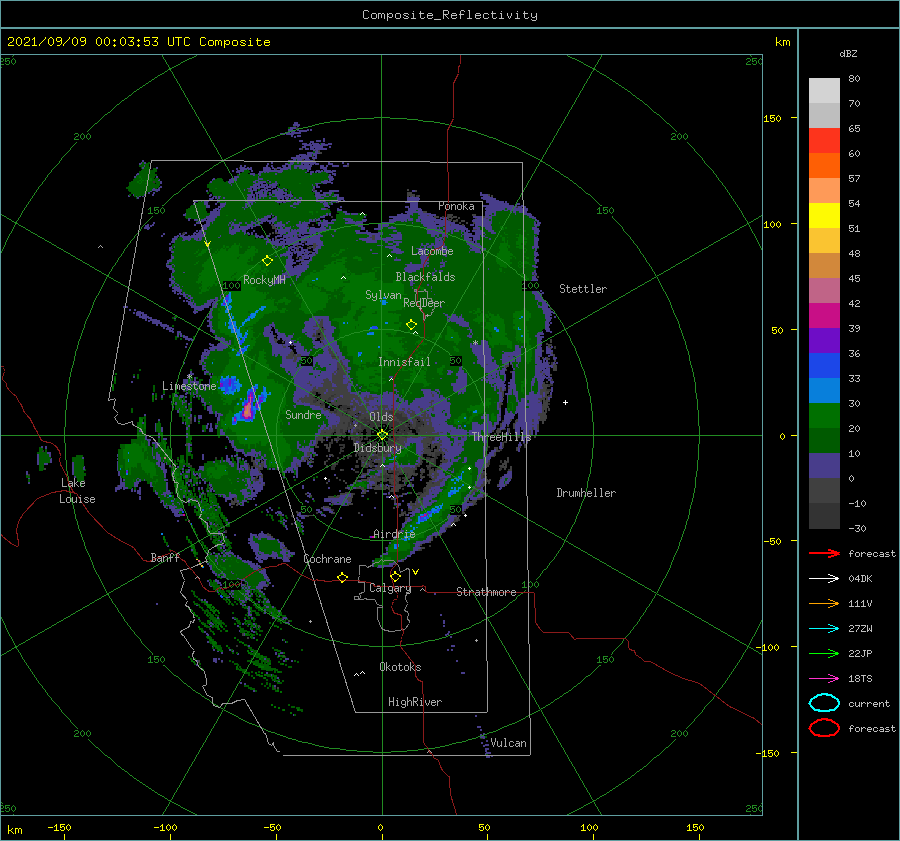The height and width of the screenshot is (841, 900).
Task: Click the purple 36-39 dBZ color swatch
Action: coord(824,340)
